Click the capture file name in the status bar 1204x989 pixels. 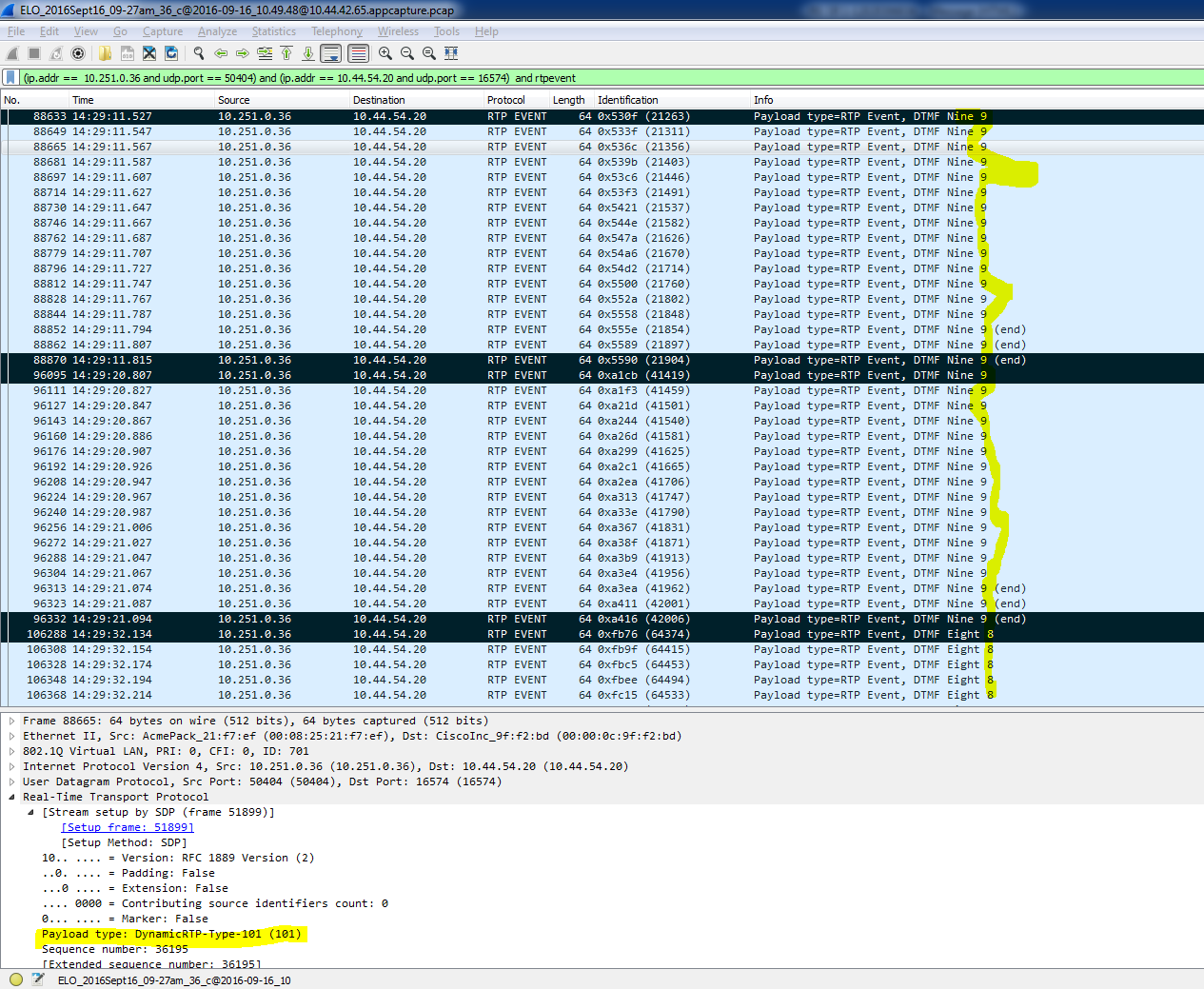pos(174,979)
